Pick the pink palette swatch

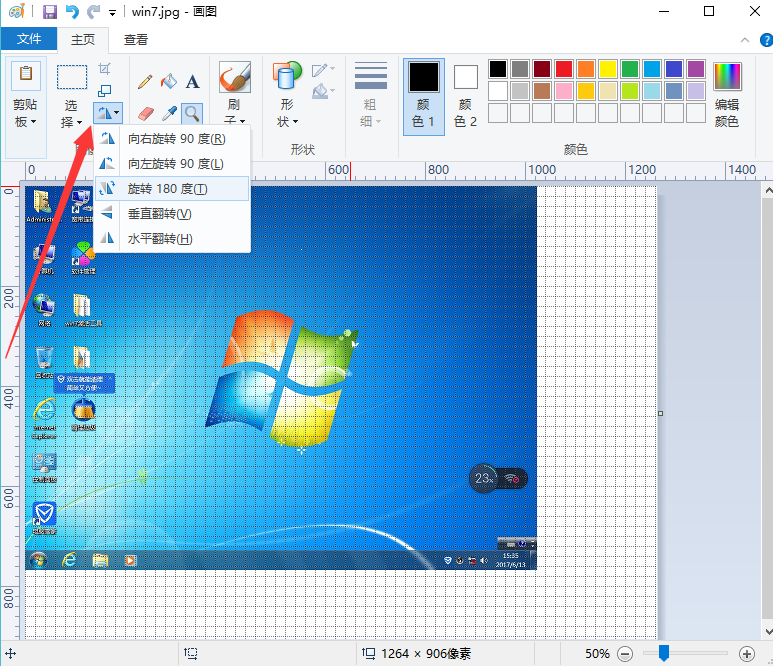coord(564,91)
